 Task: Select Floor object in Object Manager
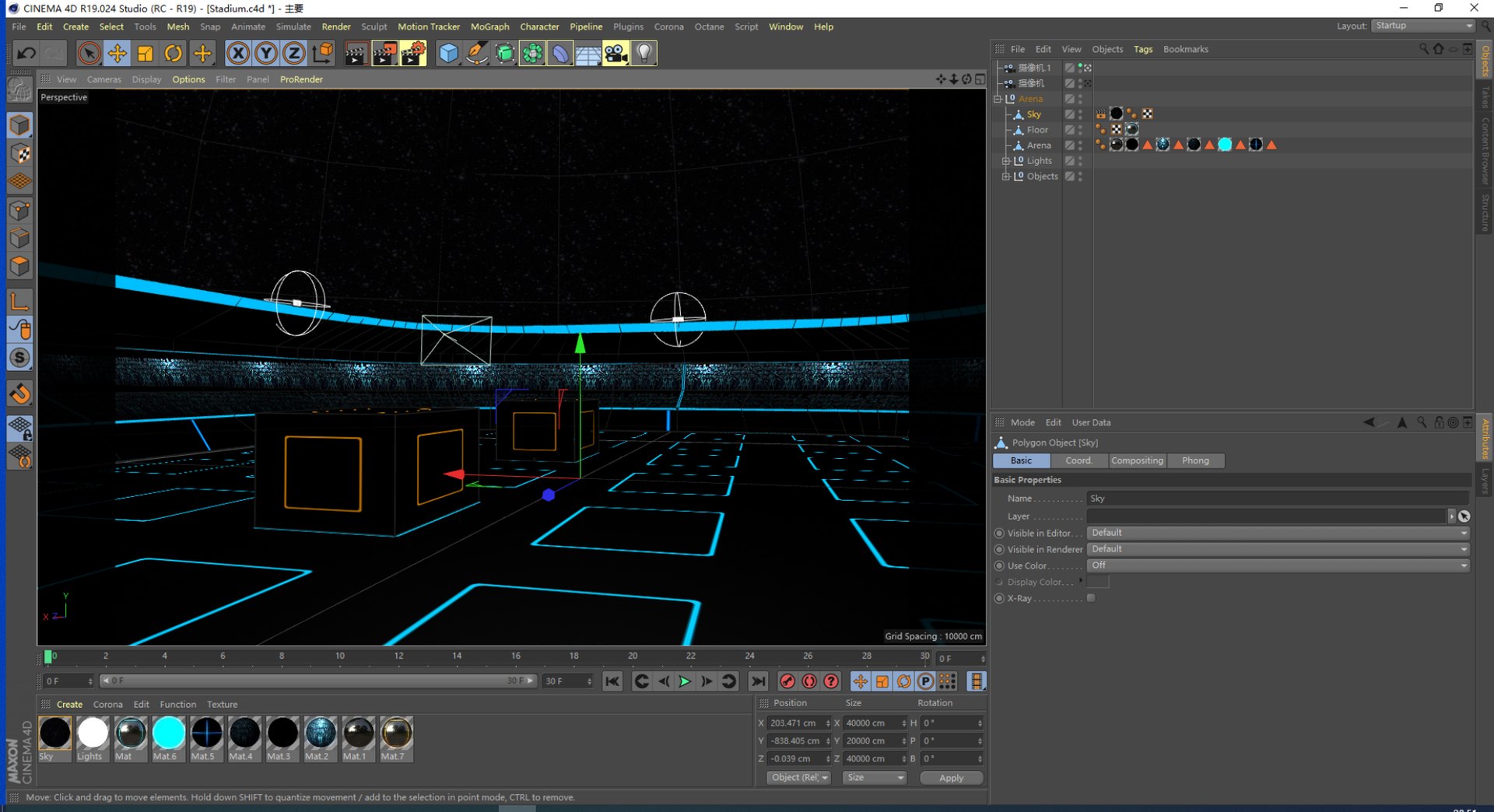[1037, 130]
